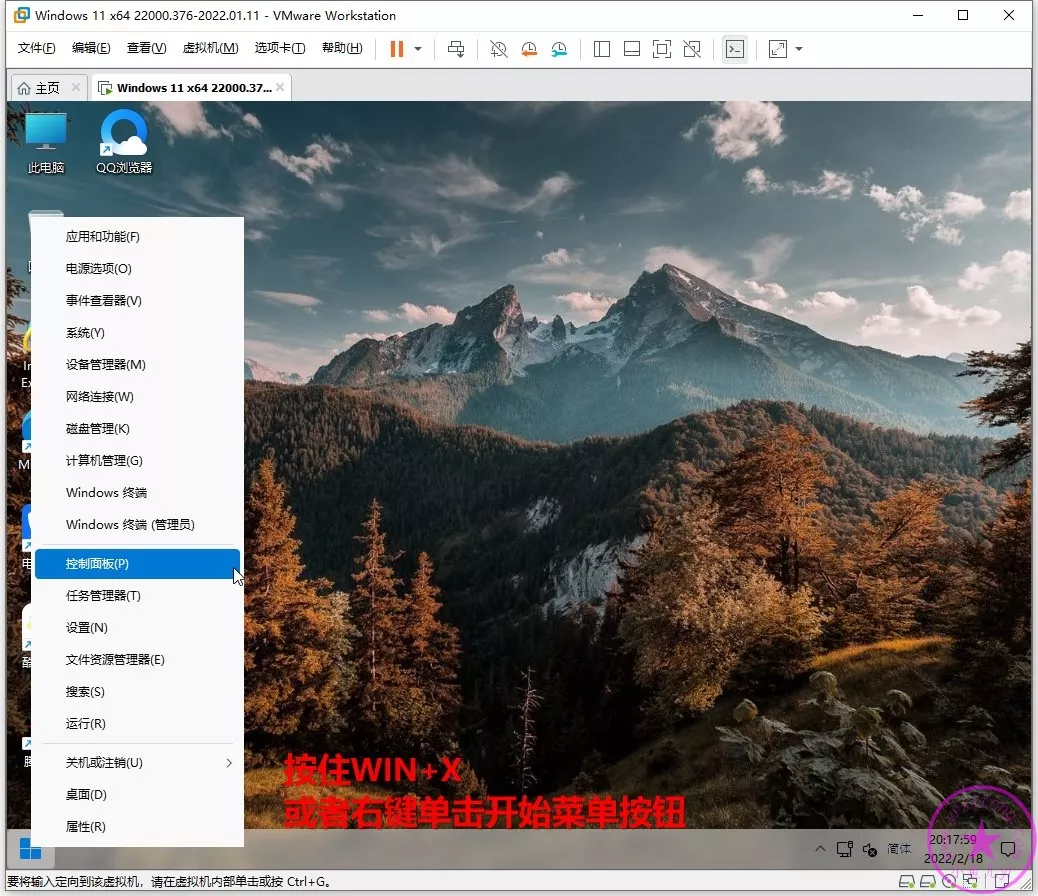The height and width of the screenshot is (896, 1038).
Task: Click the take snapshot toolbar icon
Action: (498, 49)
